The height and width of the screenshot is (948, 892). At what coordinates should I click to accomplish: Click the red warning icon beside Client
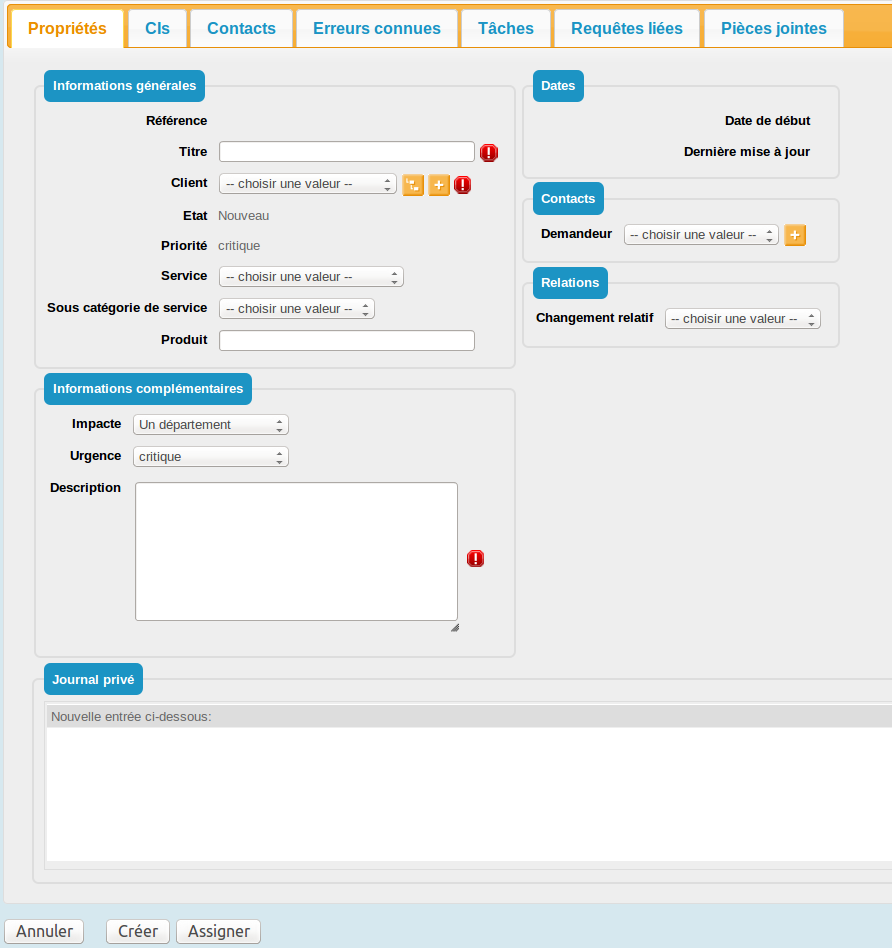point(463,185)
